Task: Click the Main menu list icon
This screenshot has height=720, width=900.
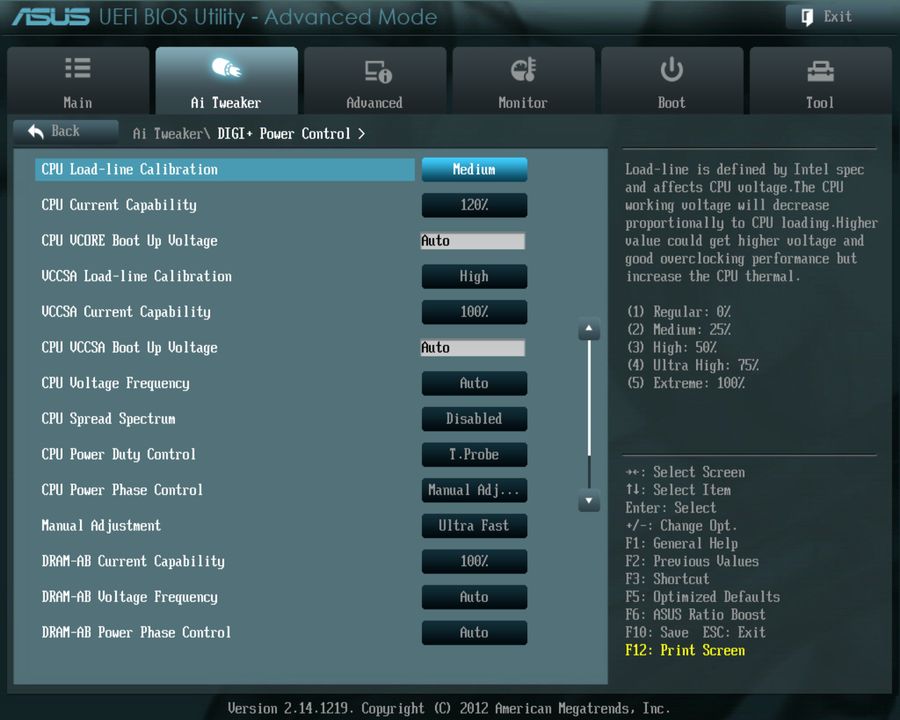Action: tap(78, 70)
